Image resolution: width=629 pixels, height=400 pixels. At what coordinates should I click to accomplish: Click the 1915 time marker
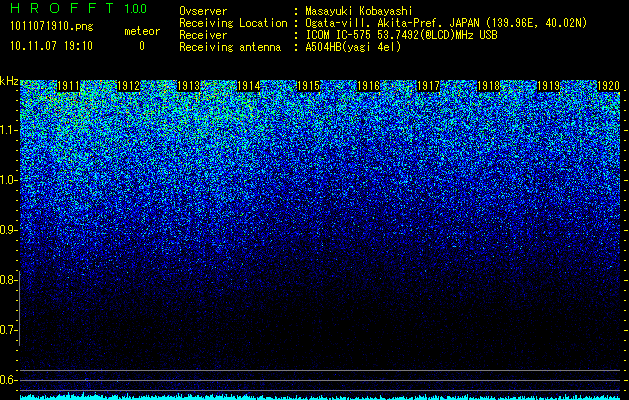pyautogui.click(x=308, y=86)
